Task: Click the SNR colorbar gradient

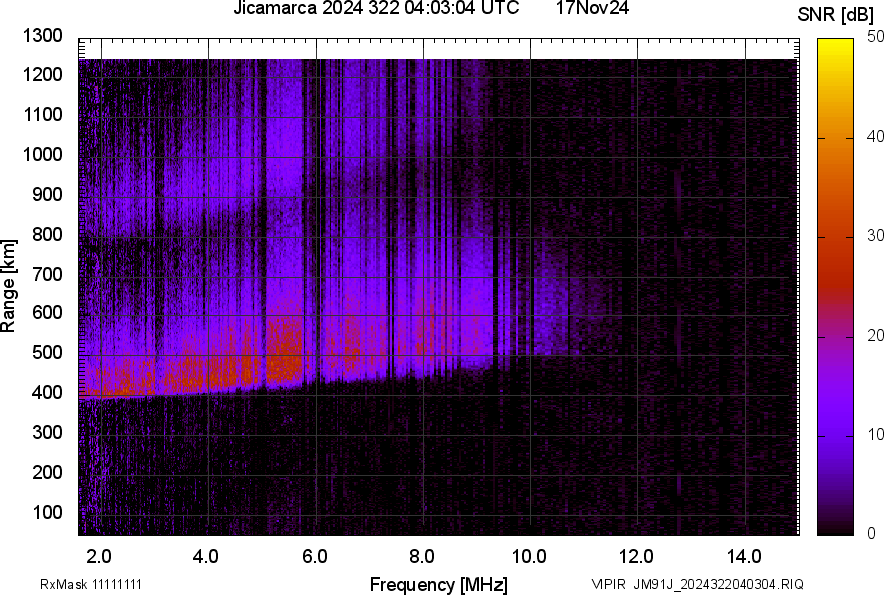Action: point(835,287)
